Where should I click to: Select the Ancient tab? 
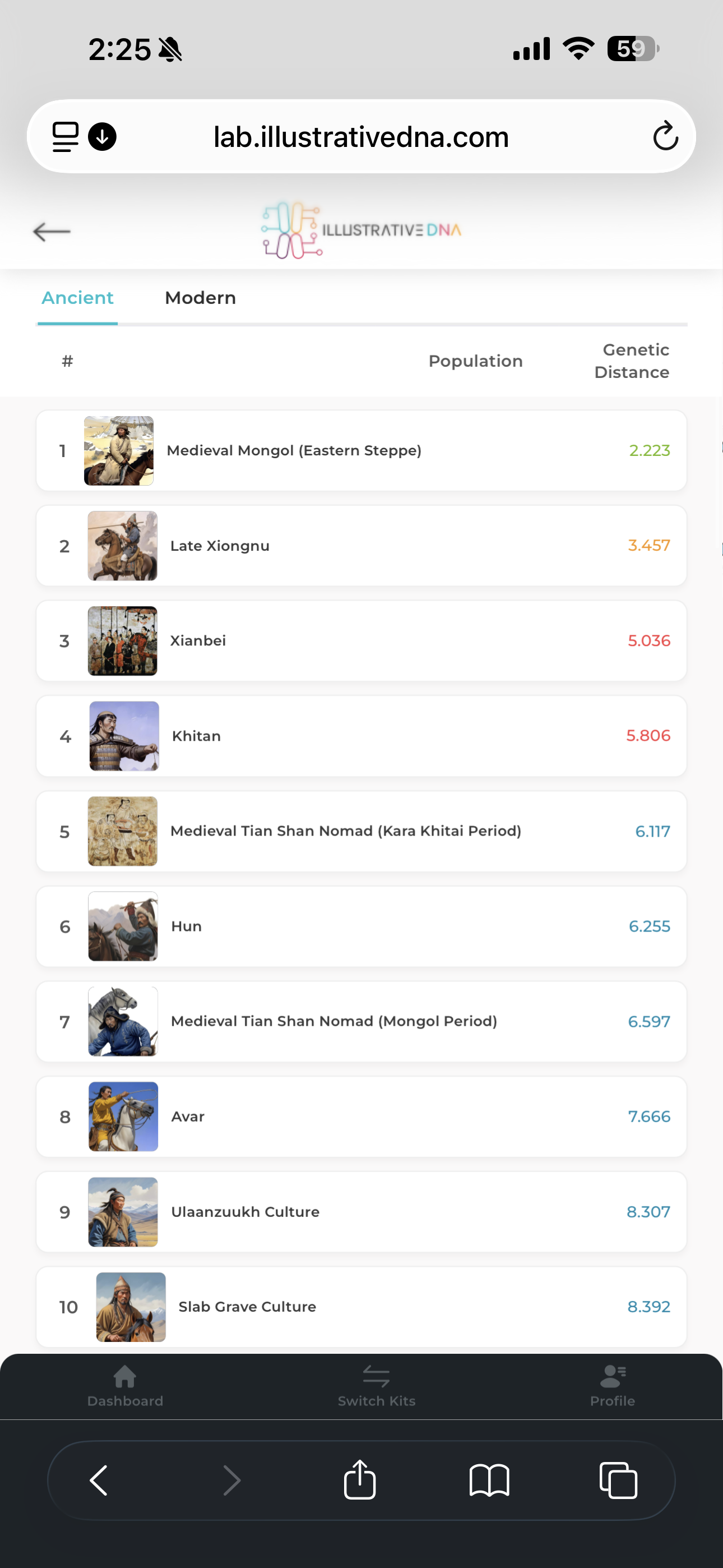pos(77,298)
